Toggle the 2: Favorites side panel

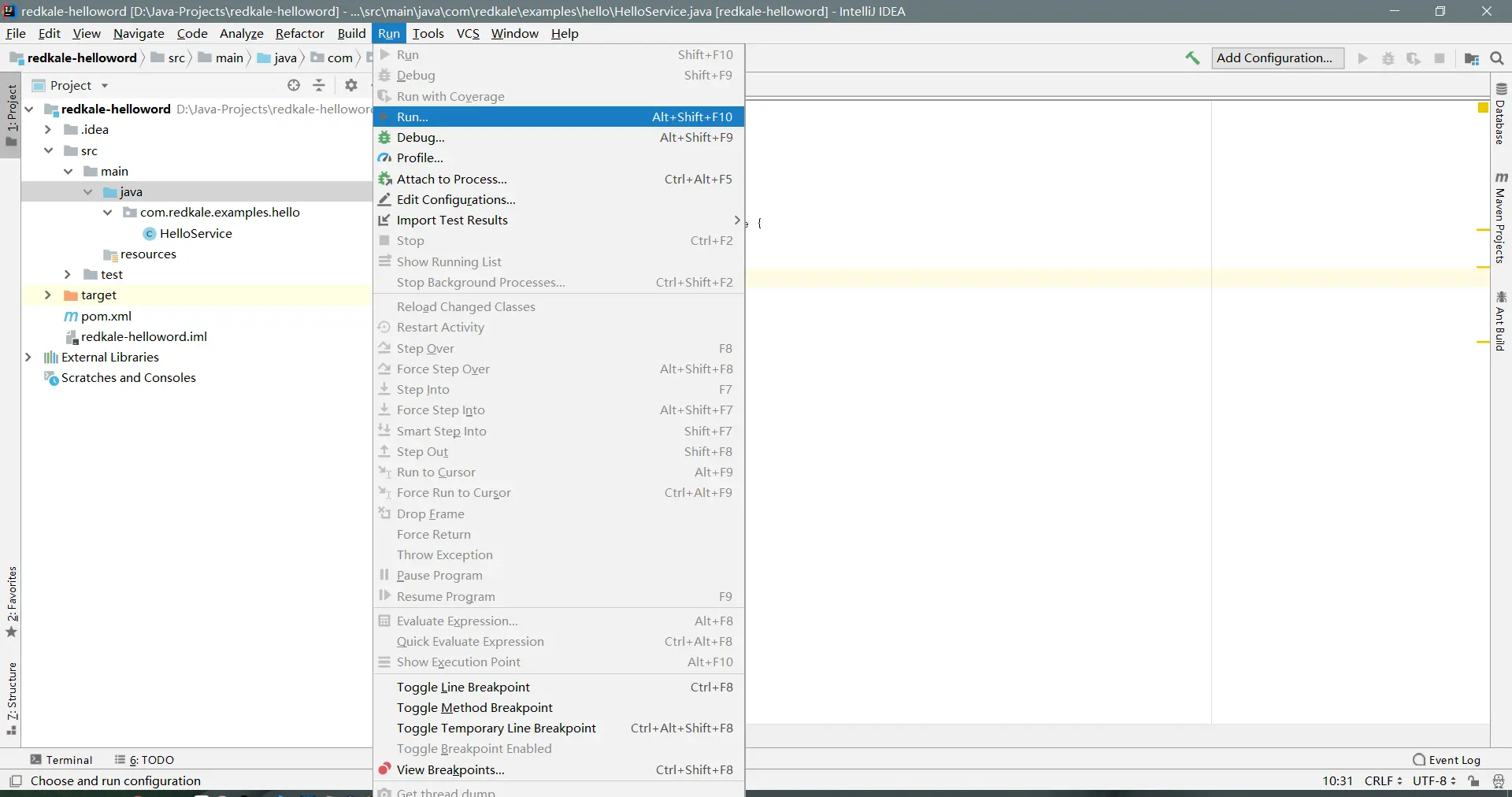[x=11, y=602]
